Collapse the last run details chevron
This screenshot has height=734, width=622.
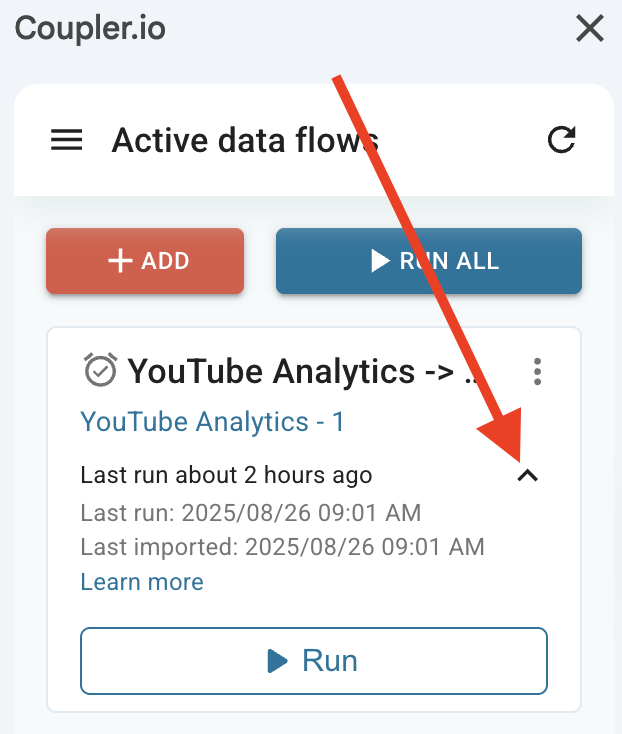528,476
